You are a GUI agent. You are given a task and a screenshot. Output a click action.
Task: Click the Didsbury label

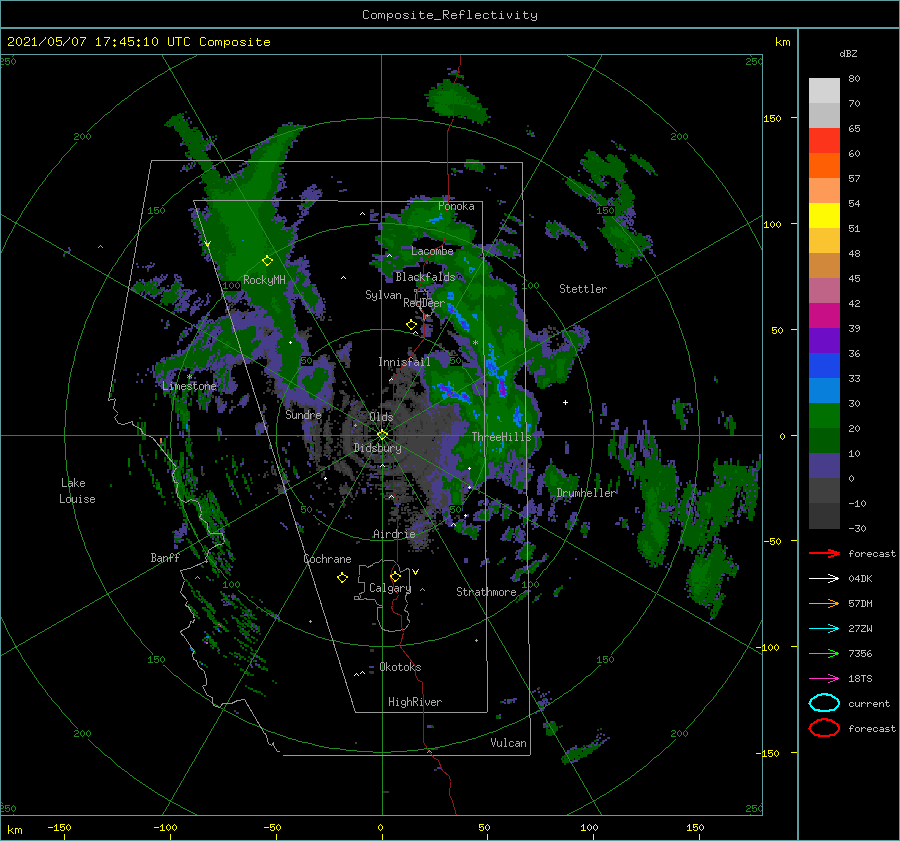(377, 448)
